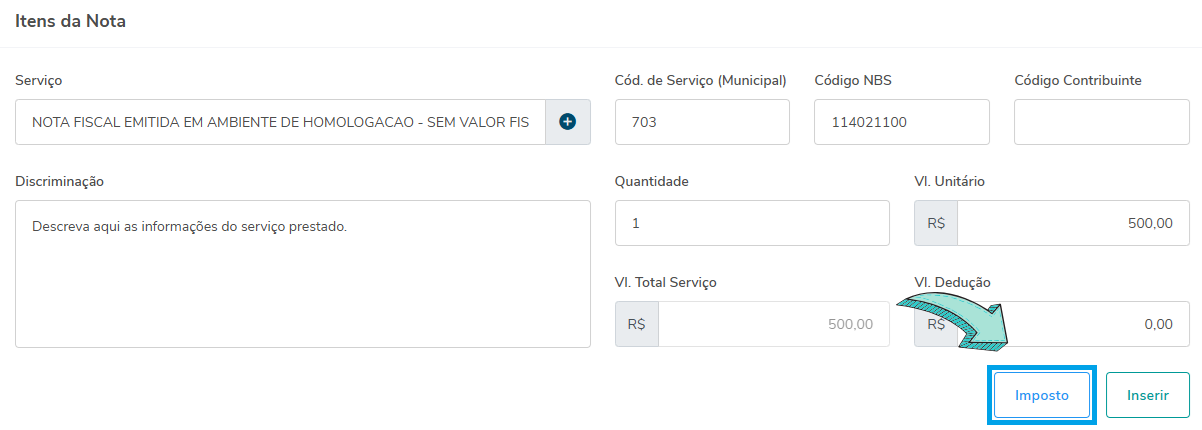The image size is (1202, 430).
Task: Click into the Código NBS field
Action: pyautogui.click(x=901, y=122)
